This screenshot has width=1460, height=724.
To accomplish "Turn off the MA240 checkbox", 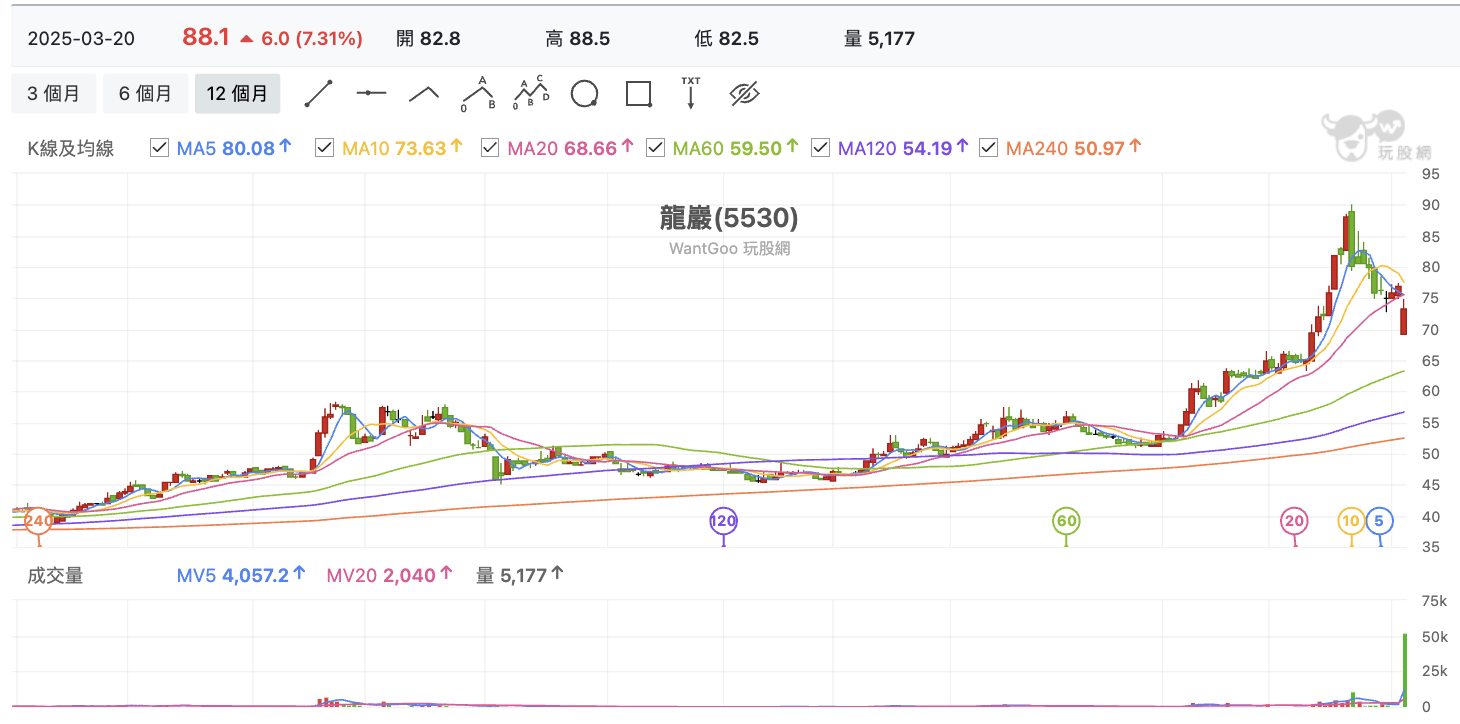I will coord(987,147).
